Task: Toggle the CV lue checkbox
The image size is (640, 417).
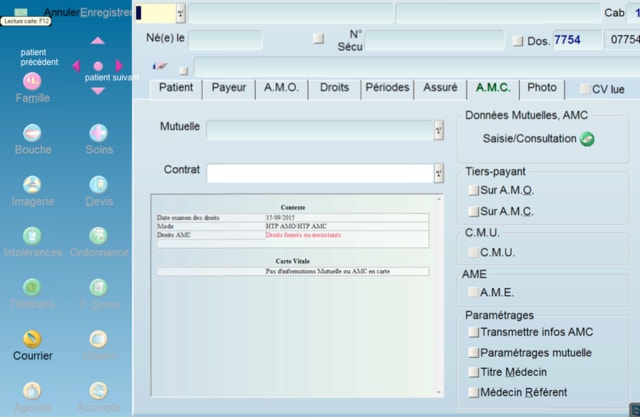Action: (584, 89)
